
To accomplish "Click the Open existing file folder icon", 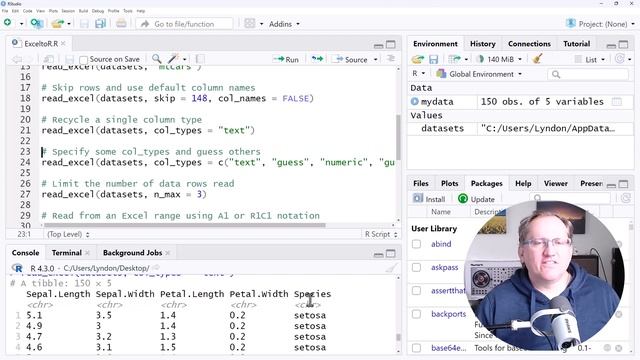I will (58, 24).
